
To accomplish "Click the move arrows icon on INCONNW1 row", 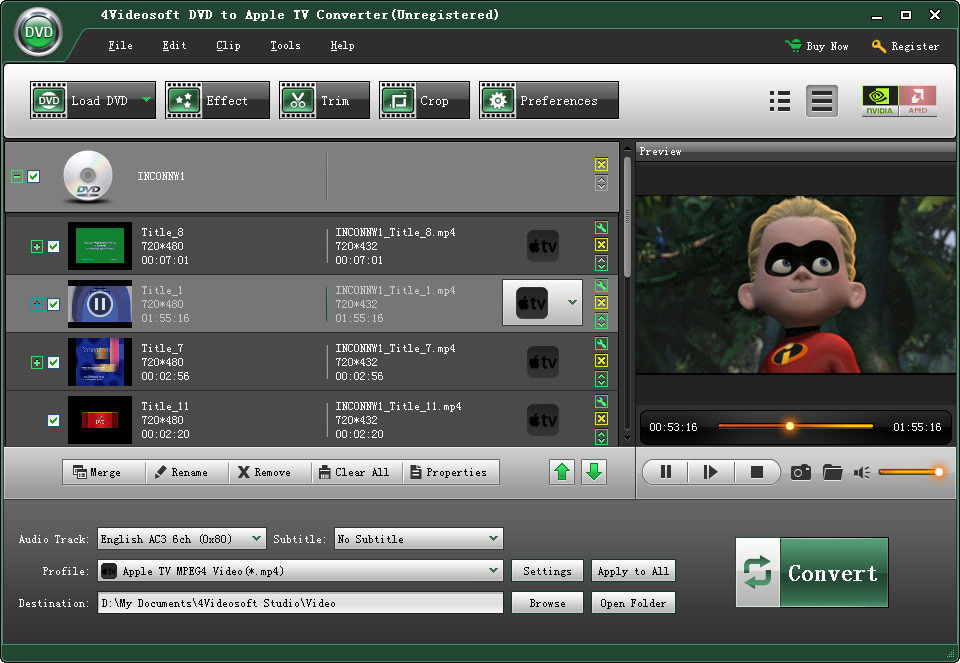I will click(x=601, y=183).
